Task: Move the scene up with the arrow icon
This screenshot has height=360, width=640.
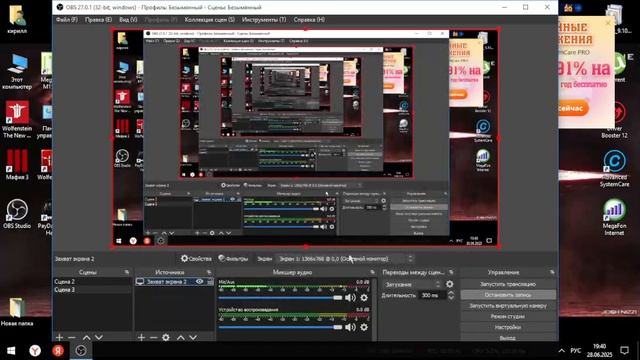Action: [x=86, y=338]
